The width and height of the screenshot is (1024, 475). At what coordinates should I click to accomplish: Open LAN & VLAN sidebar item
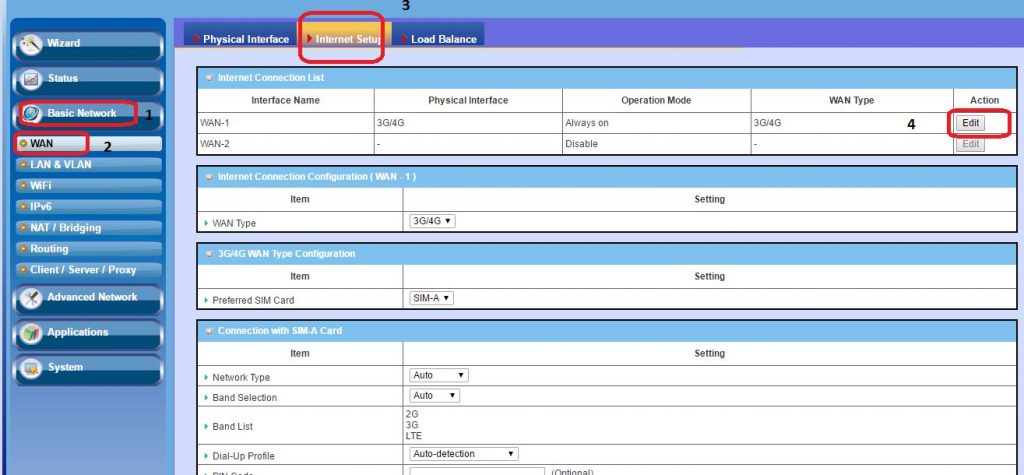click(x=60, y=164)
